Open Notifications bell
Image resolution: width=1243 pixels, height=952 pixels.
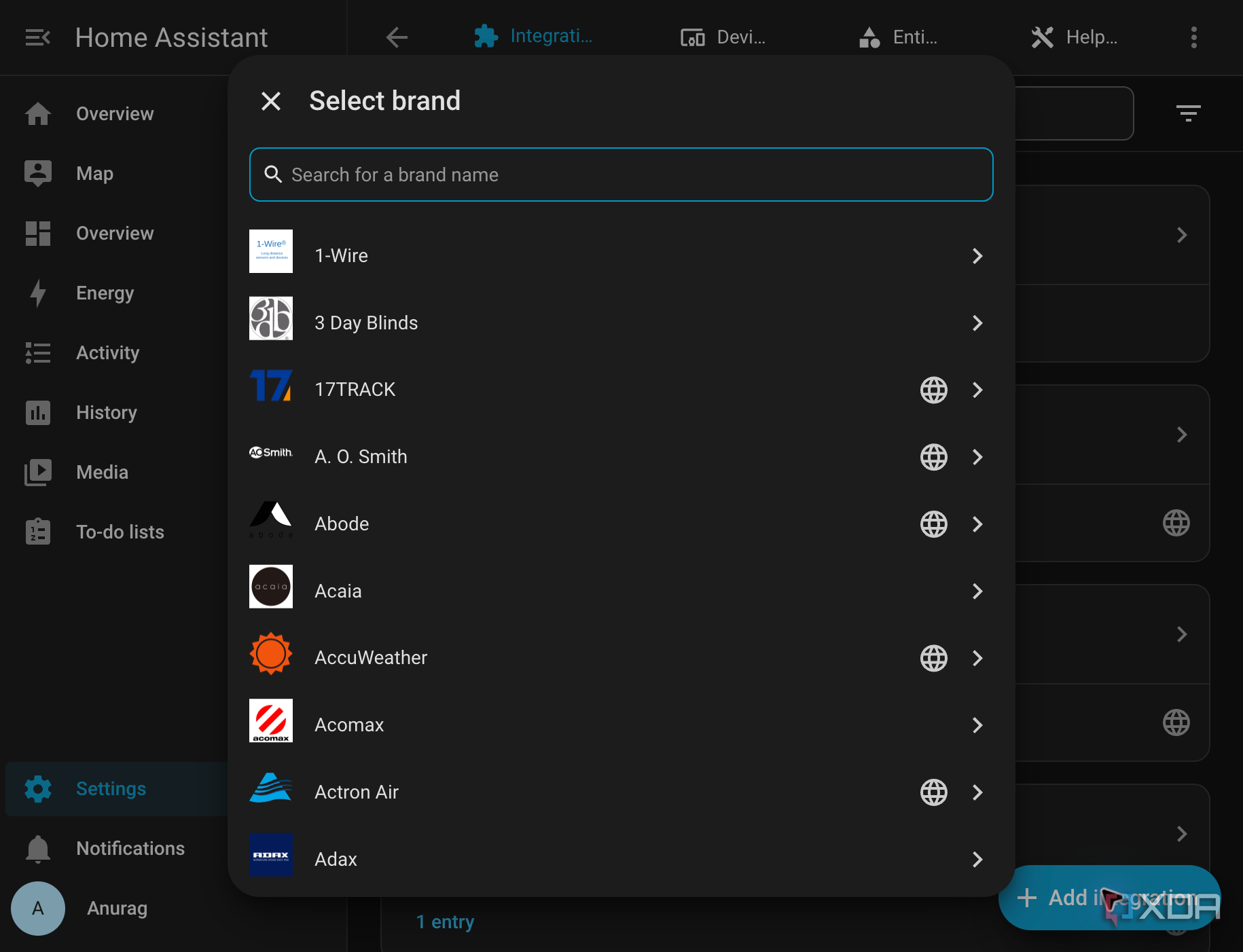point(38,848)
